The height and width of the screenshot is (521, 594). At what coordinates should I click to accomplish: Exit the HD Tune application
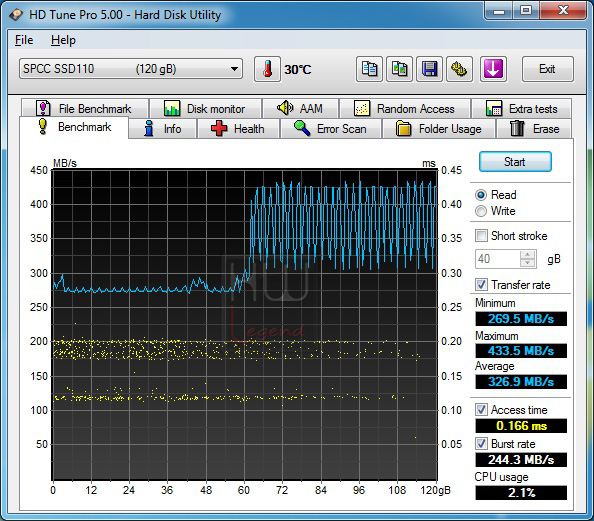(x=547, y=69)
